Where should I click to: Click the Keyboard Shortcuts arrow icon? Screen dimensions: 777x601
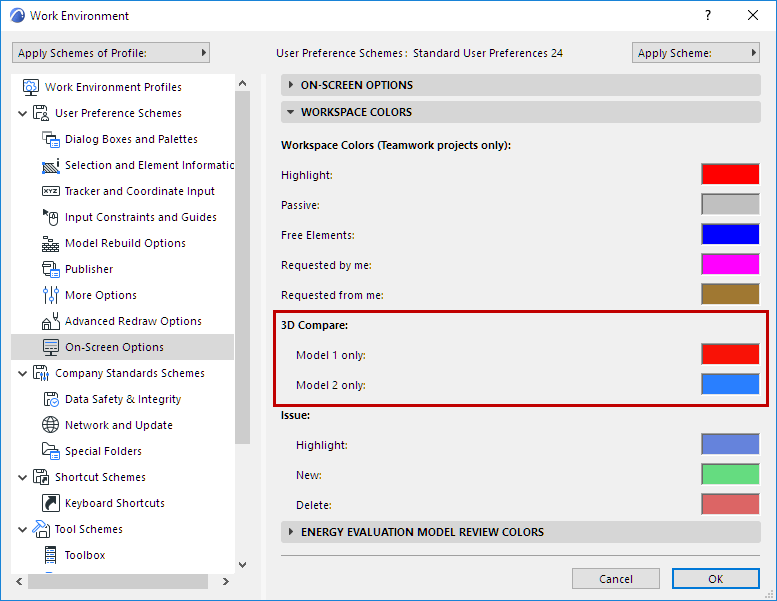(51, 503)
